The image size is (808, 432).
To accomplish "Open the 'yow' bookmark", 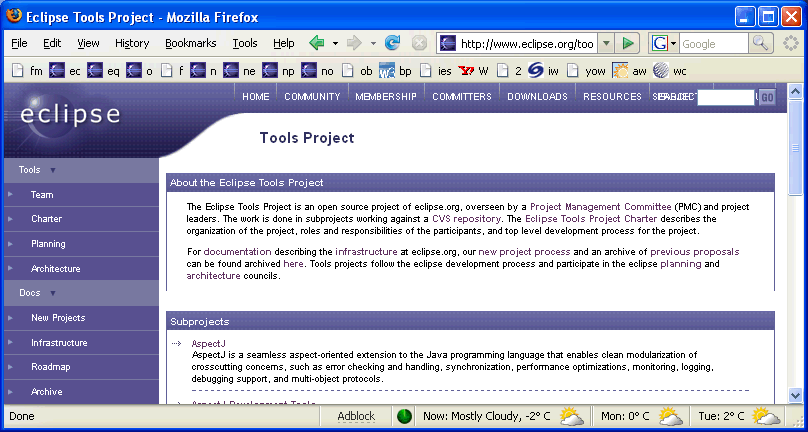I will (586, 71).
